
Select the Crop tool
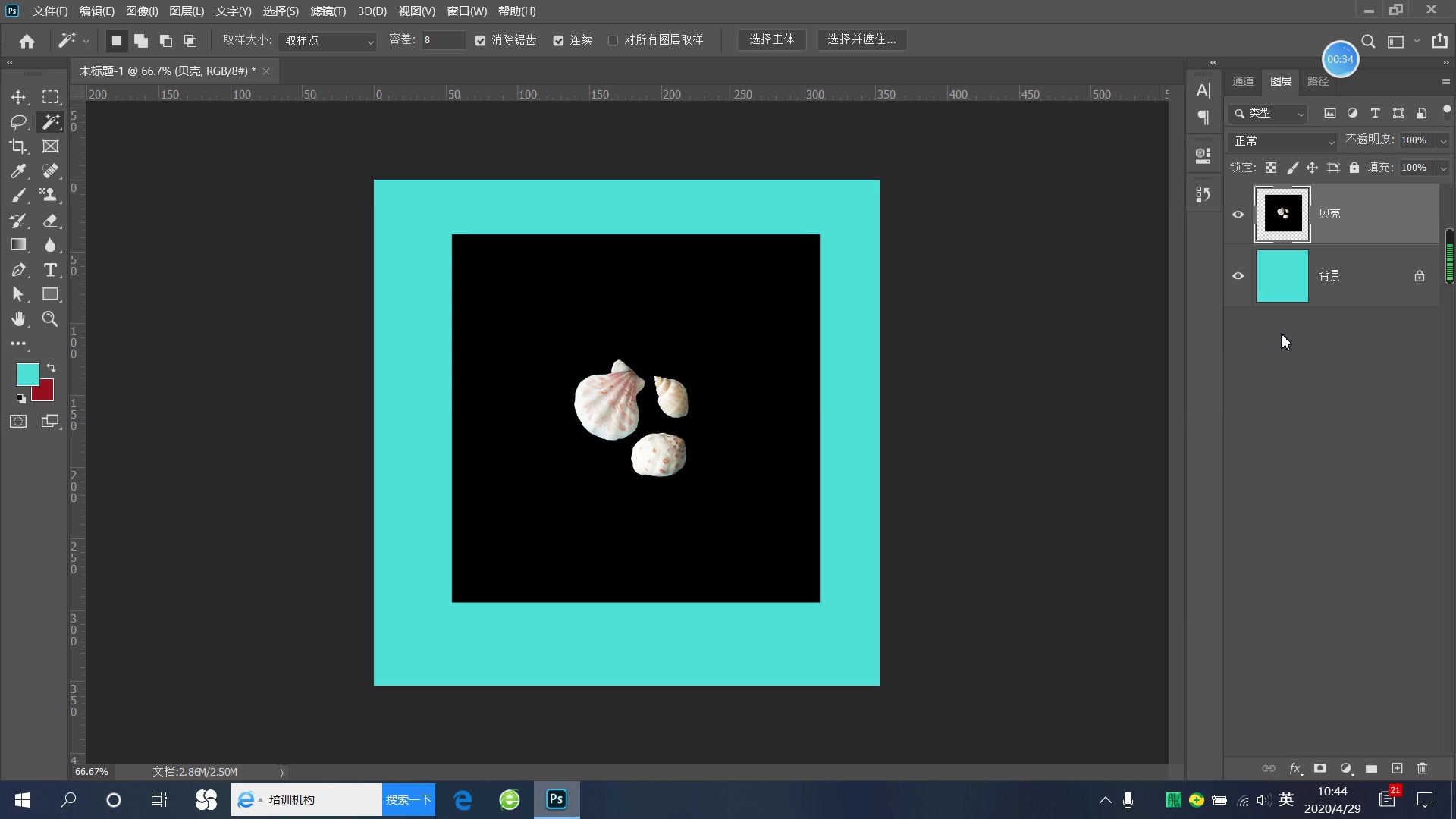18,146
